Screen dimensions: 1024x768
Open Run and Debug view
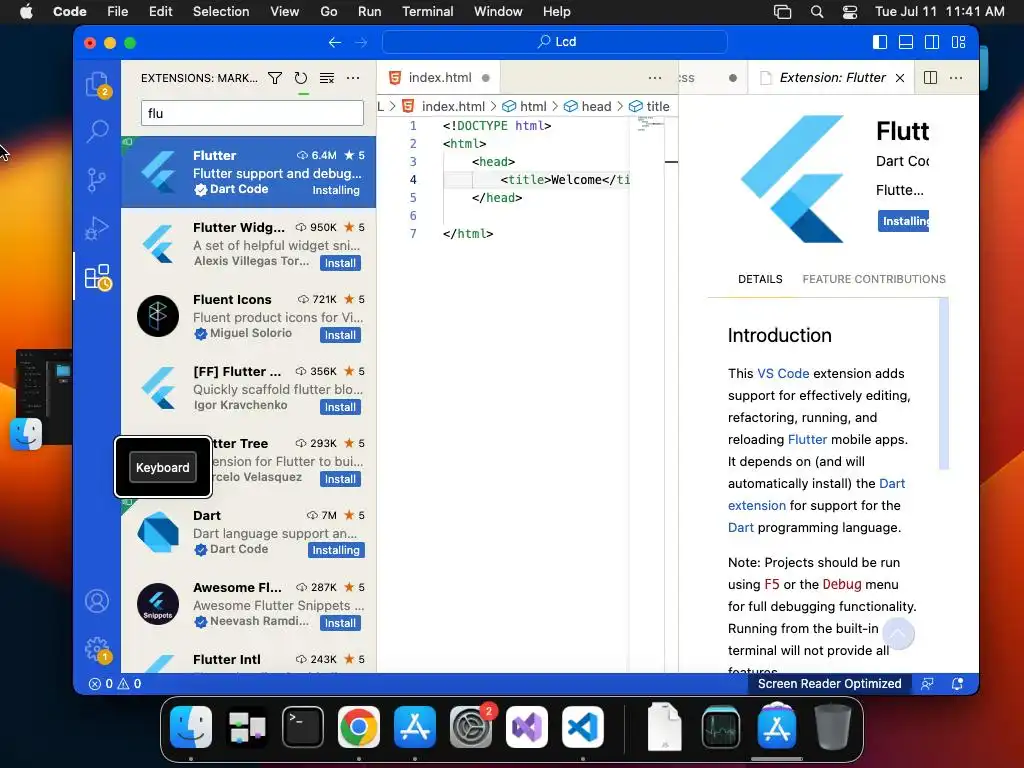click(97, 228)
